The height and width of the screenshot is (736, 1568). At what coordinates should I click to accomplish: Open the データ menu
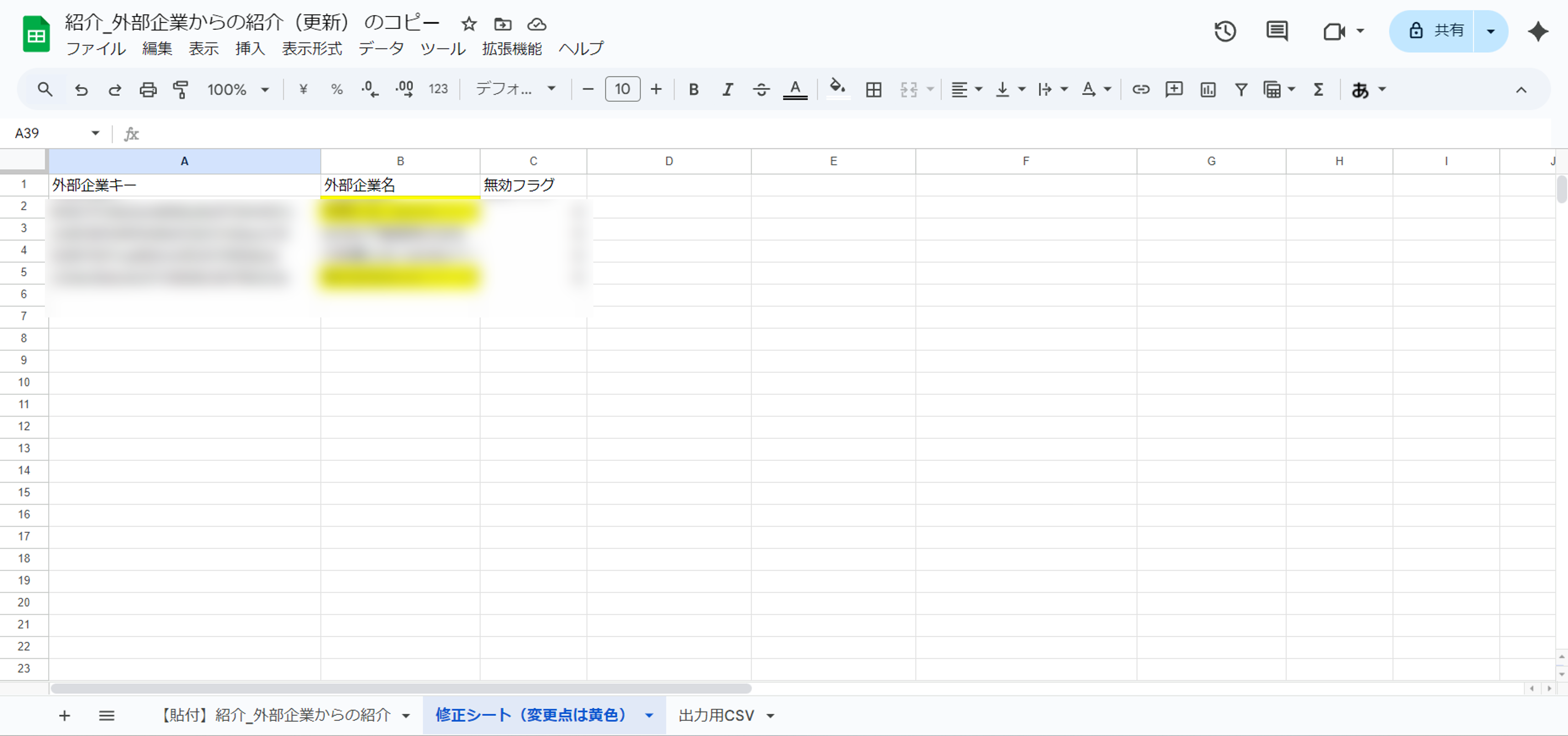[x=381, y=49]
